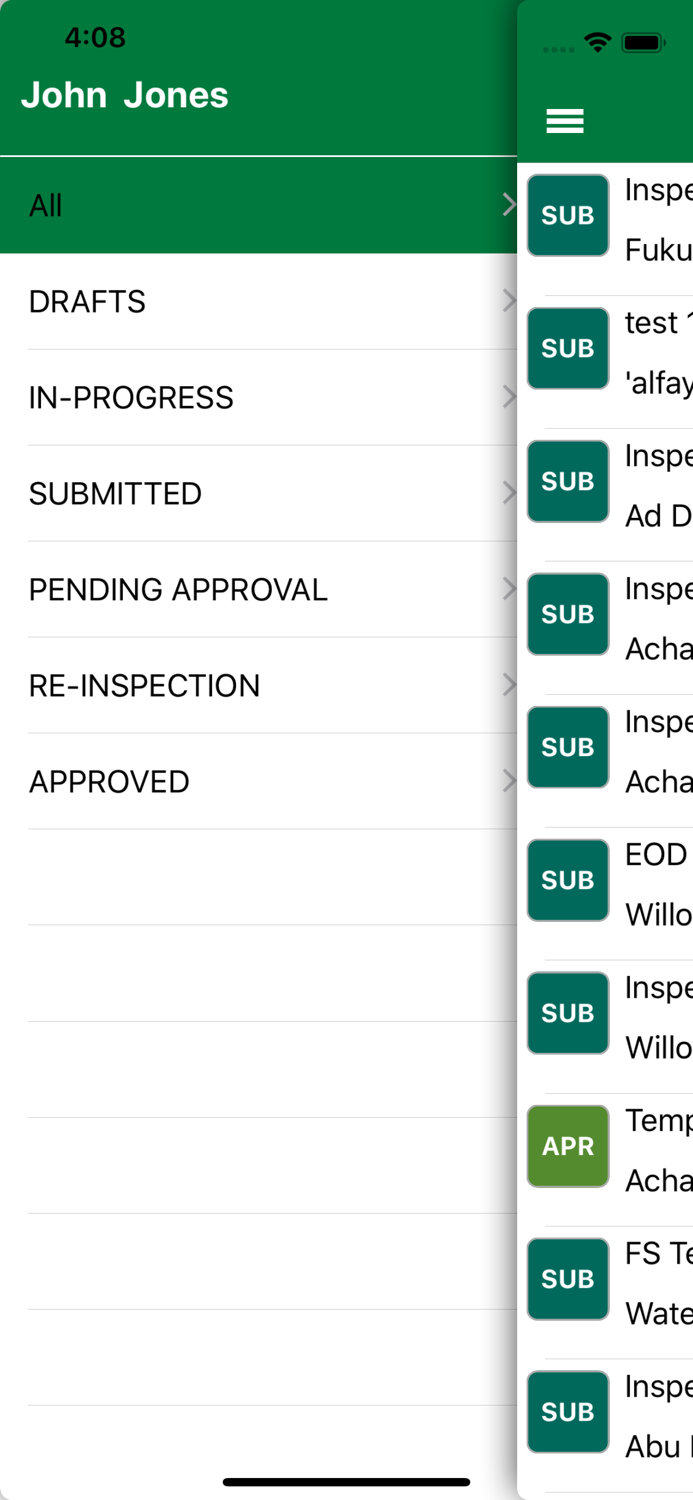The image size is (693, 1500).
Task: Tap the SUB badge on the Fukuoka inspection
Action: (x=567, y=215)
